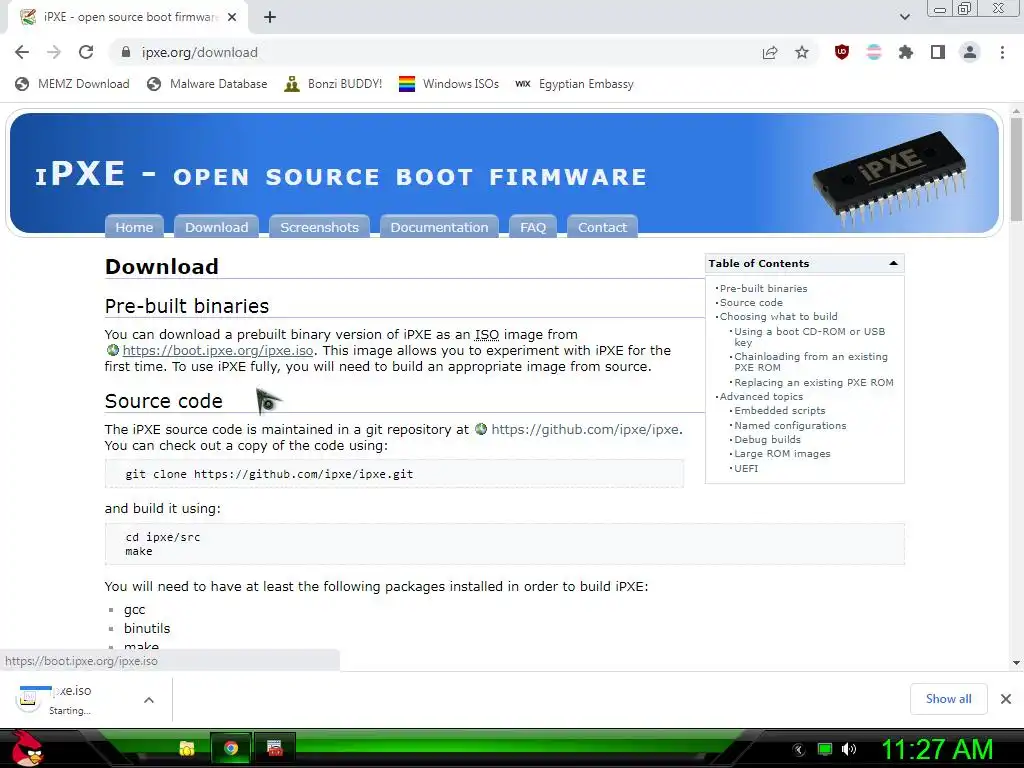Click the green network tray icon
This screenshot has height=768, width=1024.
click(825, 749)
